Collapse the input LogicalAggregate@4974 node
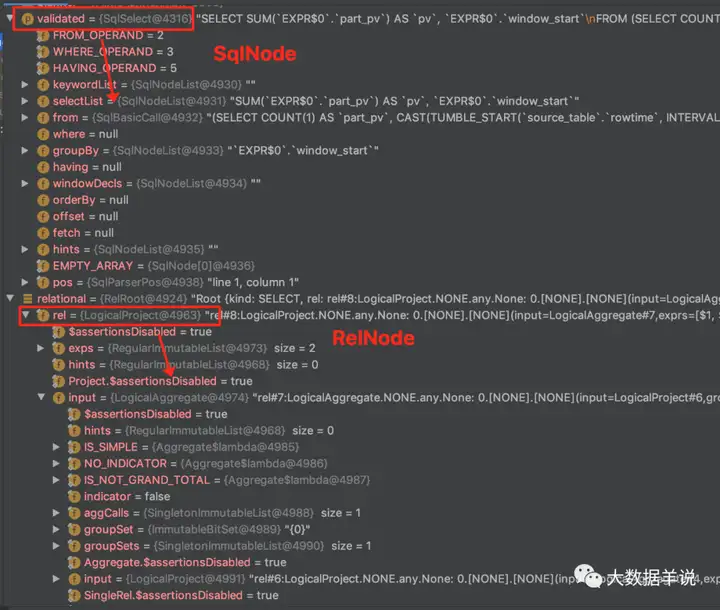The height and width of the screenshot is (610, 720). (41, 397)
